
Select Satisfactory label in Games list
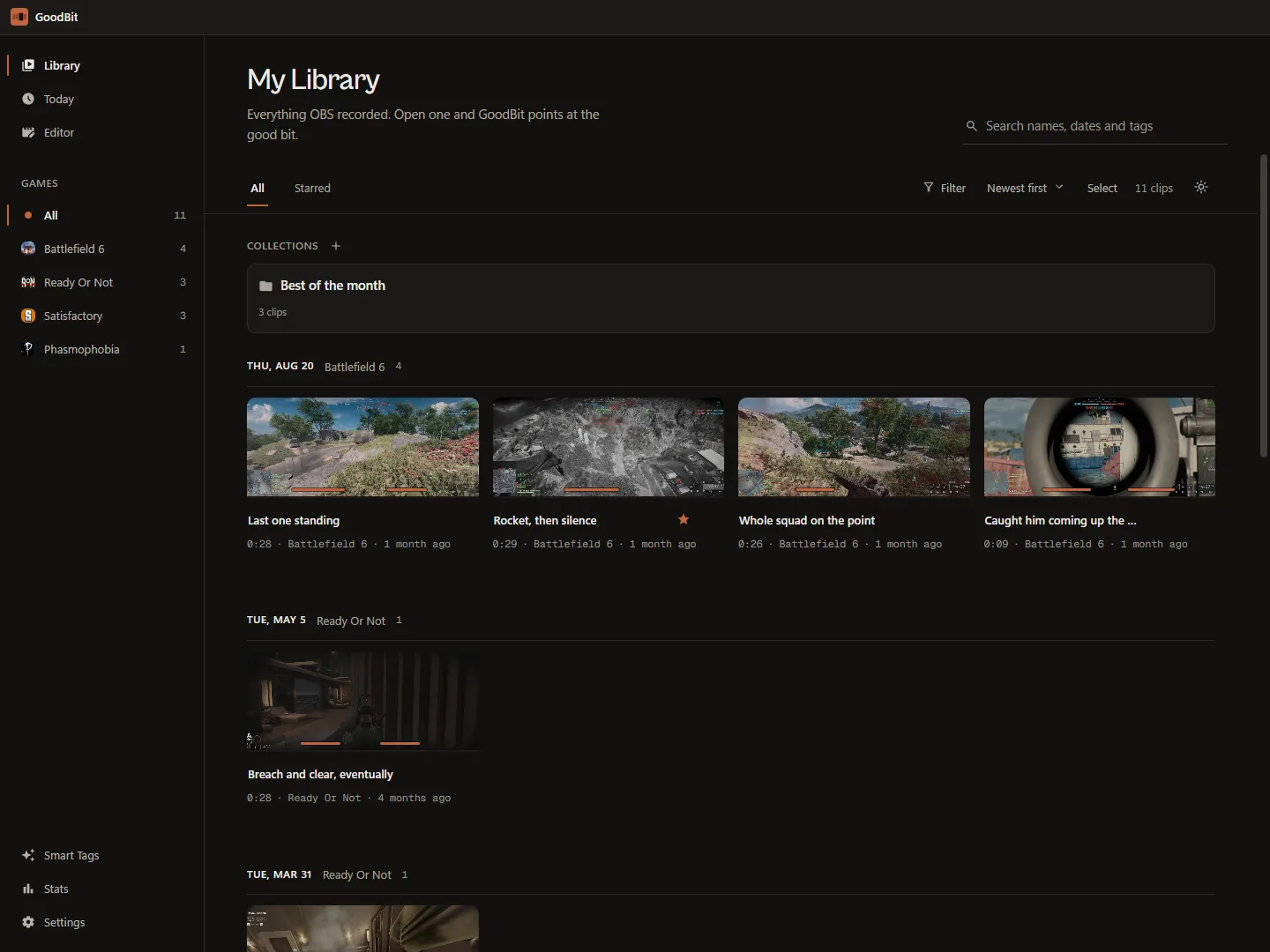(73, 316)
